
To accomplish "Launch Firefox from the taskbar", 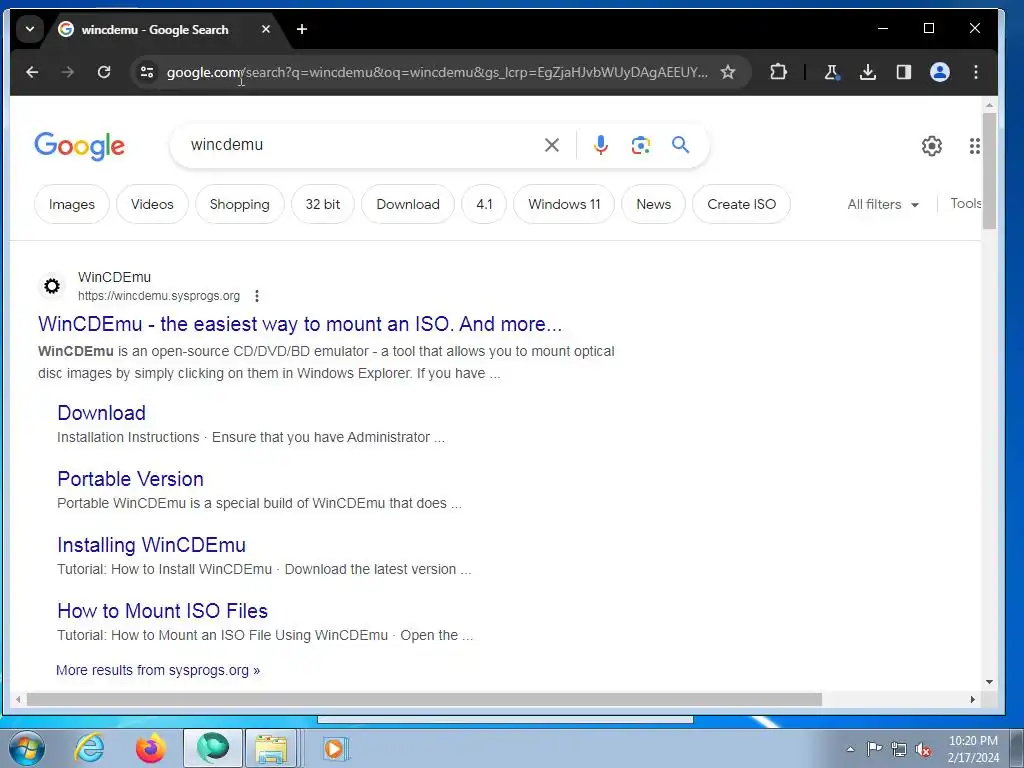I will pyautogui.click(x=150, y=748).
